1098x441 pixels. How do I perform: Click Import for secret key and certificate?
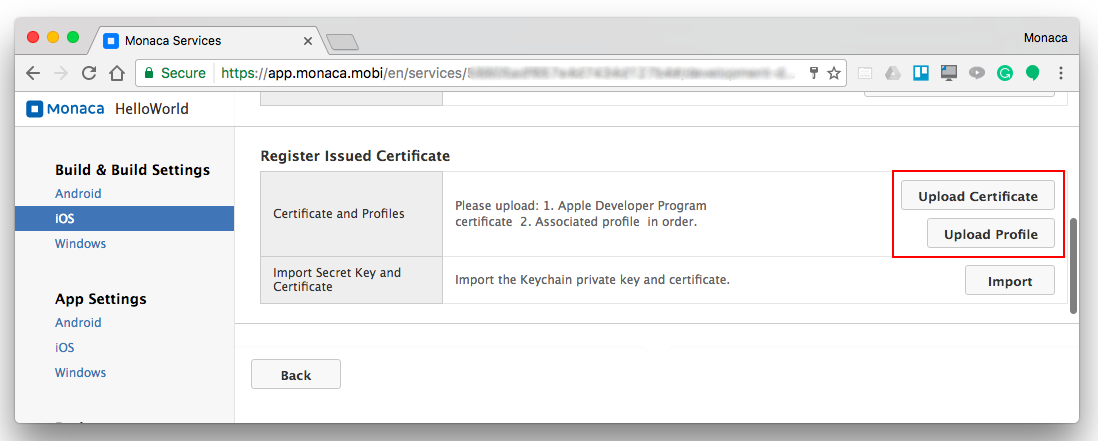point(1009,281)
